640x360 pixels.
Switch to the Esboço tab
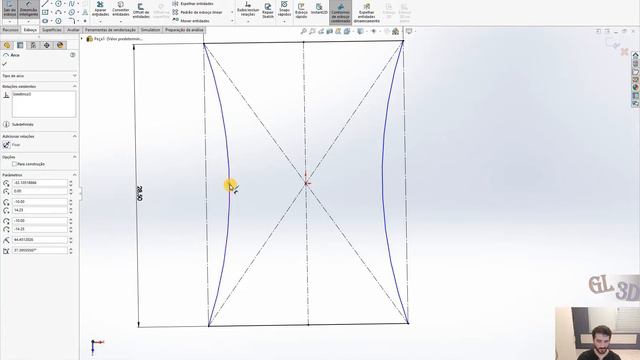[30, 30]
